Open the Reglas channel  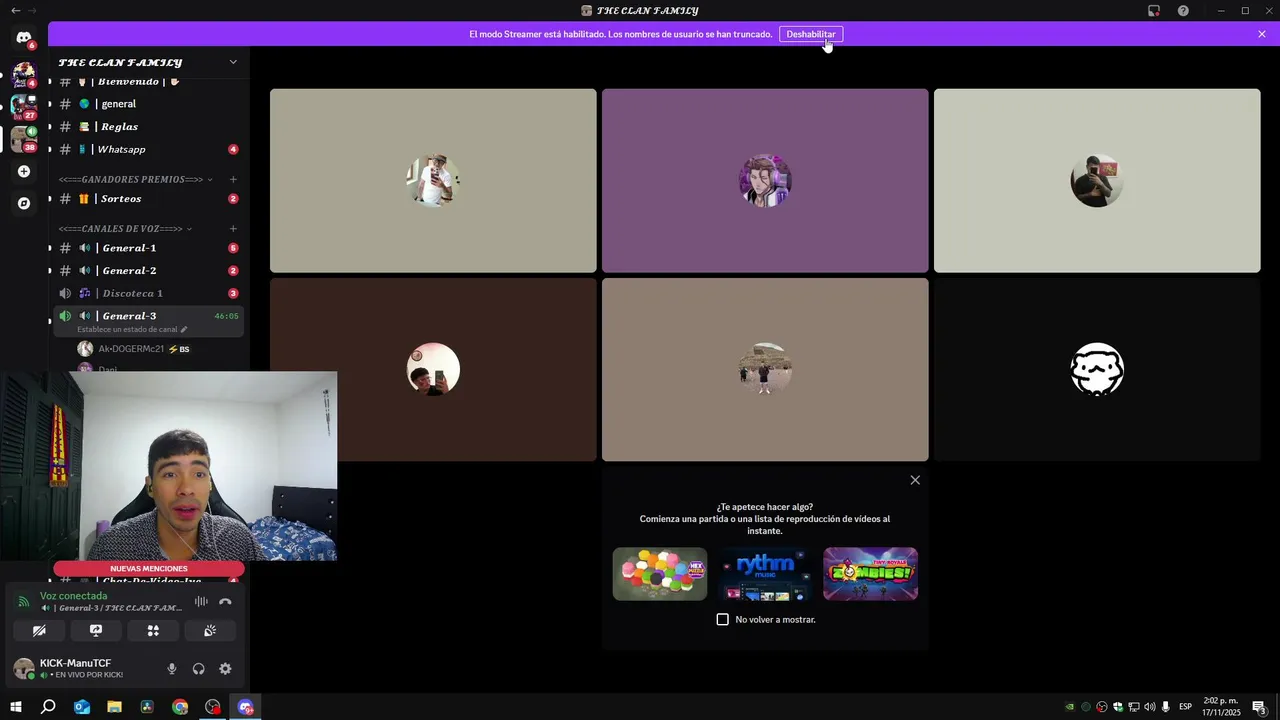[148, 127]
